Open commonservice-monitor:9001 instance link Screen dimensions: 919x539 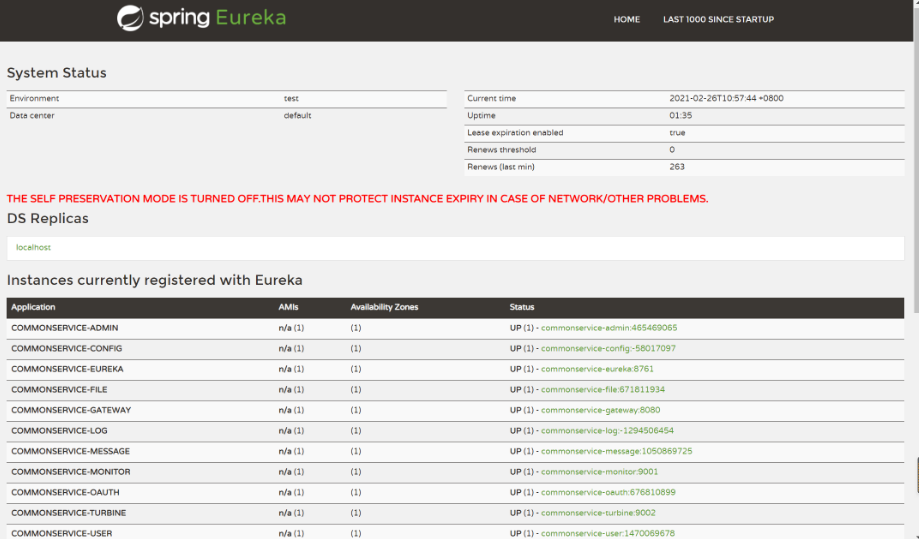pos(599,471)
